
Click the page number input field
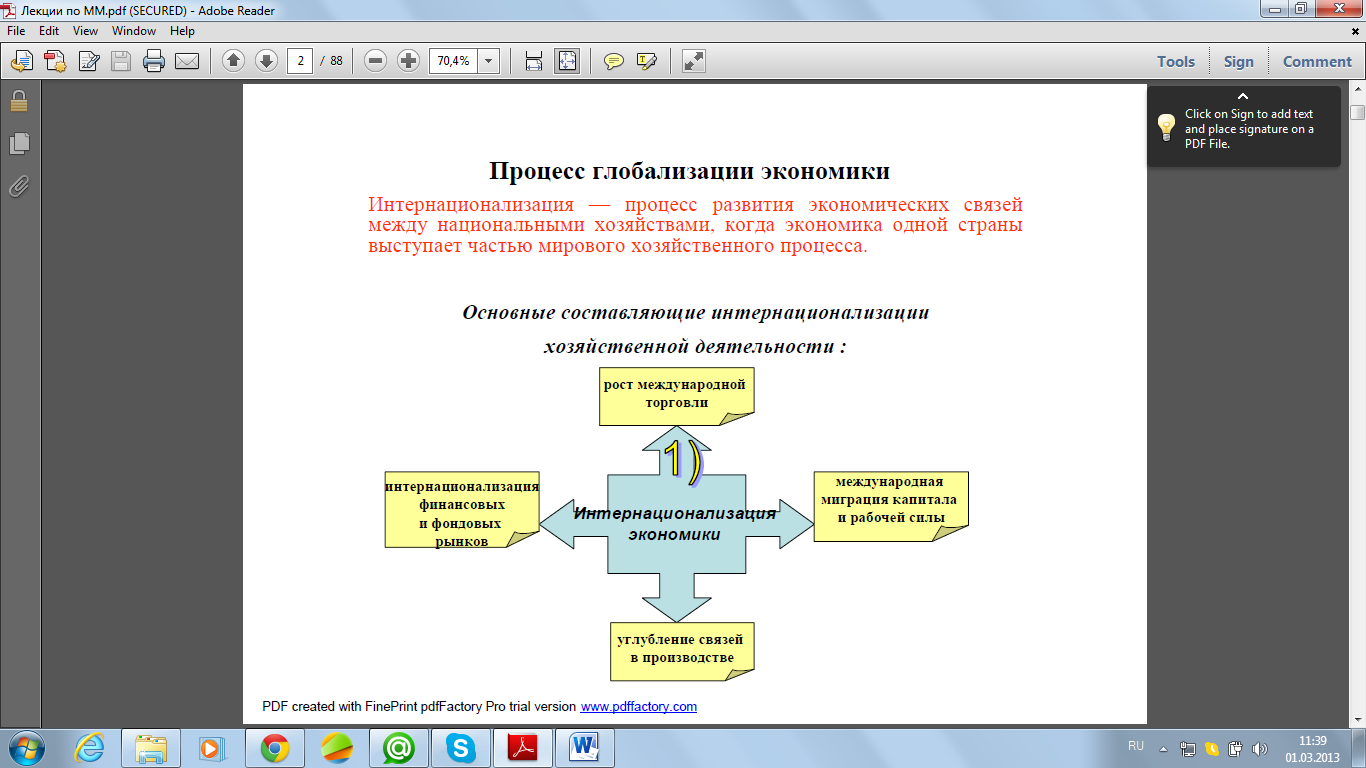300,61
